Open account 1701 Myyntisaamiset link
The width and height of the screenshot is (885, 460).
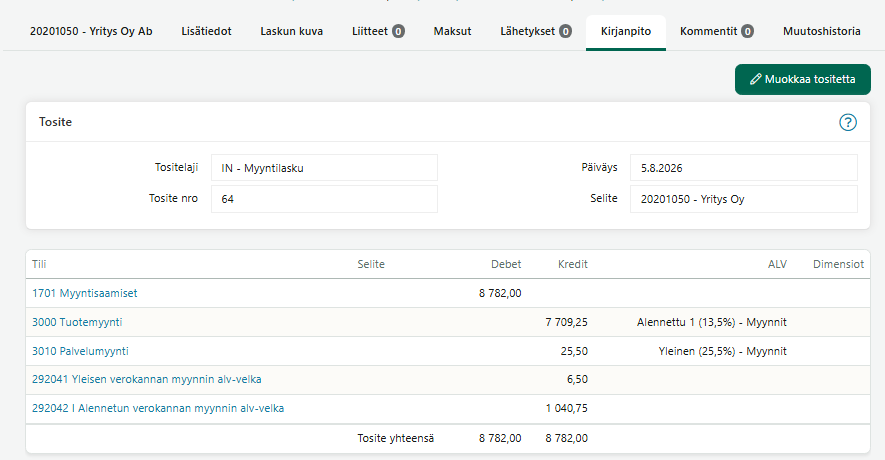coord(85,293)
